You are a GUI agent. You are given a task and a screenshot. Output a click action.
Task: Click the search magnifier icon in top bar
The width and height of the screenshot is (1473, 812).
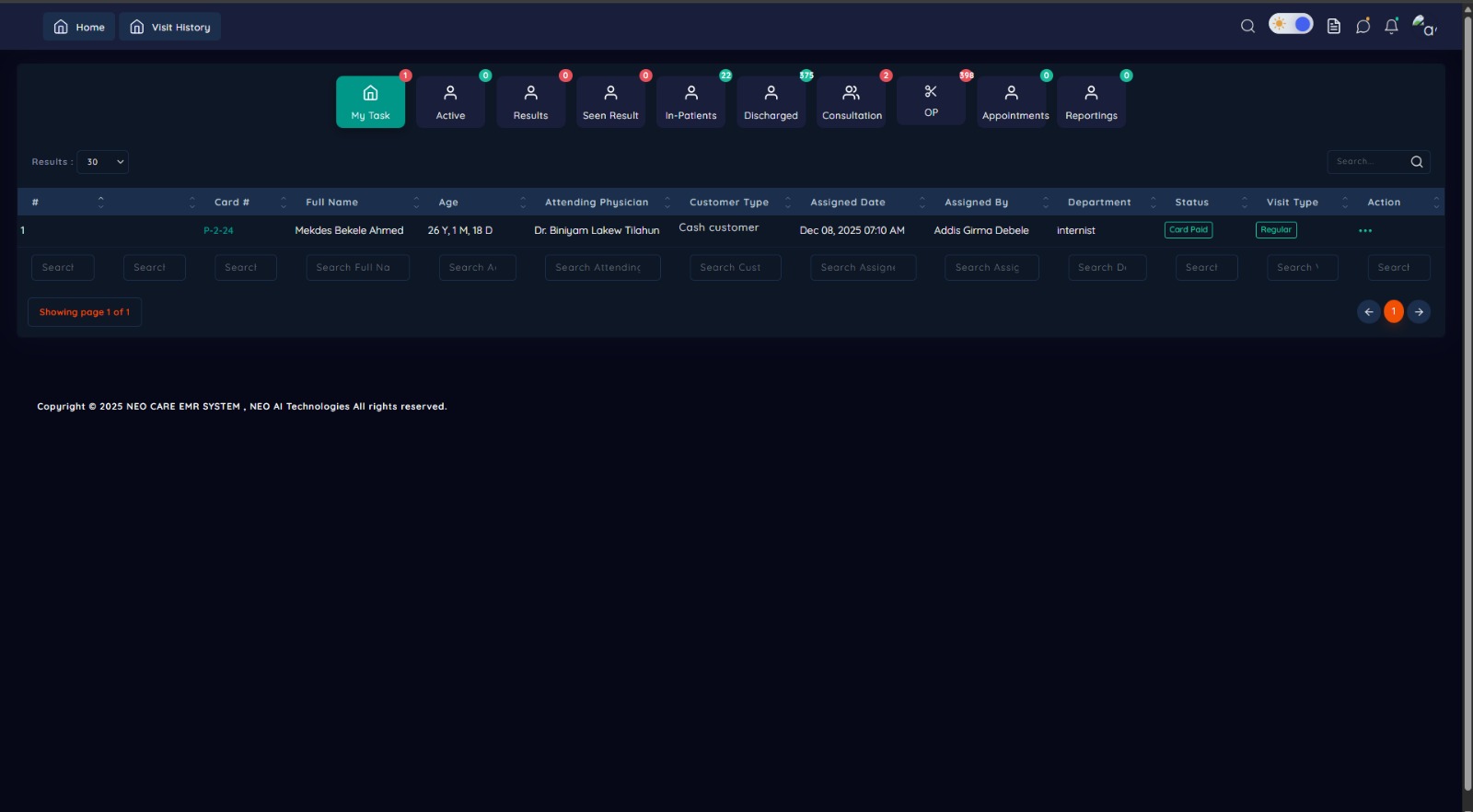[x=1247, y=26]
